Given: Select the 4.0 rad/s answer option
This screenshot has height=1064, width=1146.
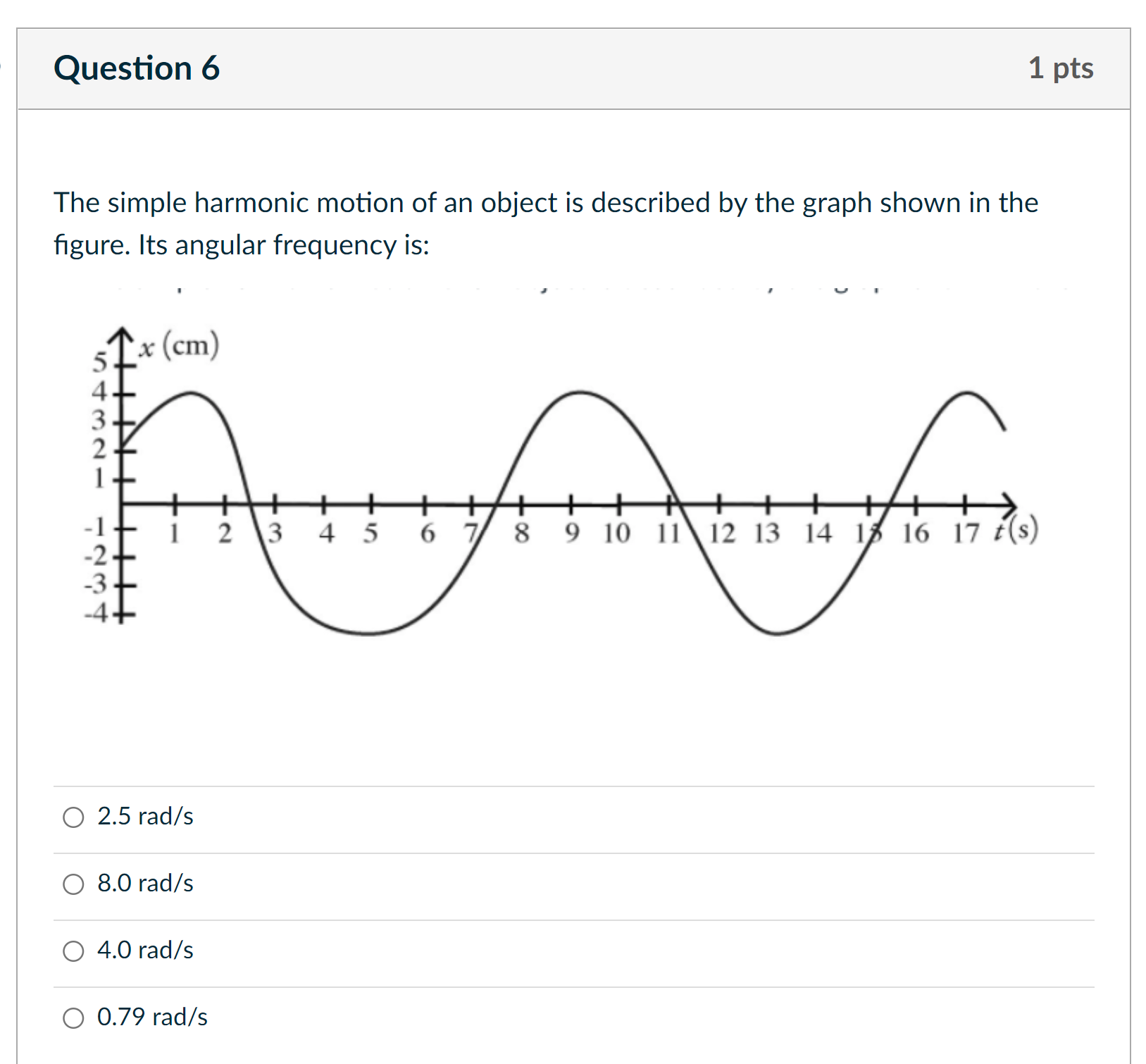Looking at the screenshot, I should click(x=73, y=951).
